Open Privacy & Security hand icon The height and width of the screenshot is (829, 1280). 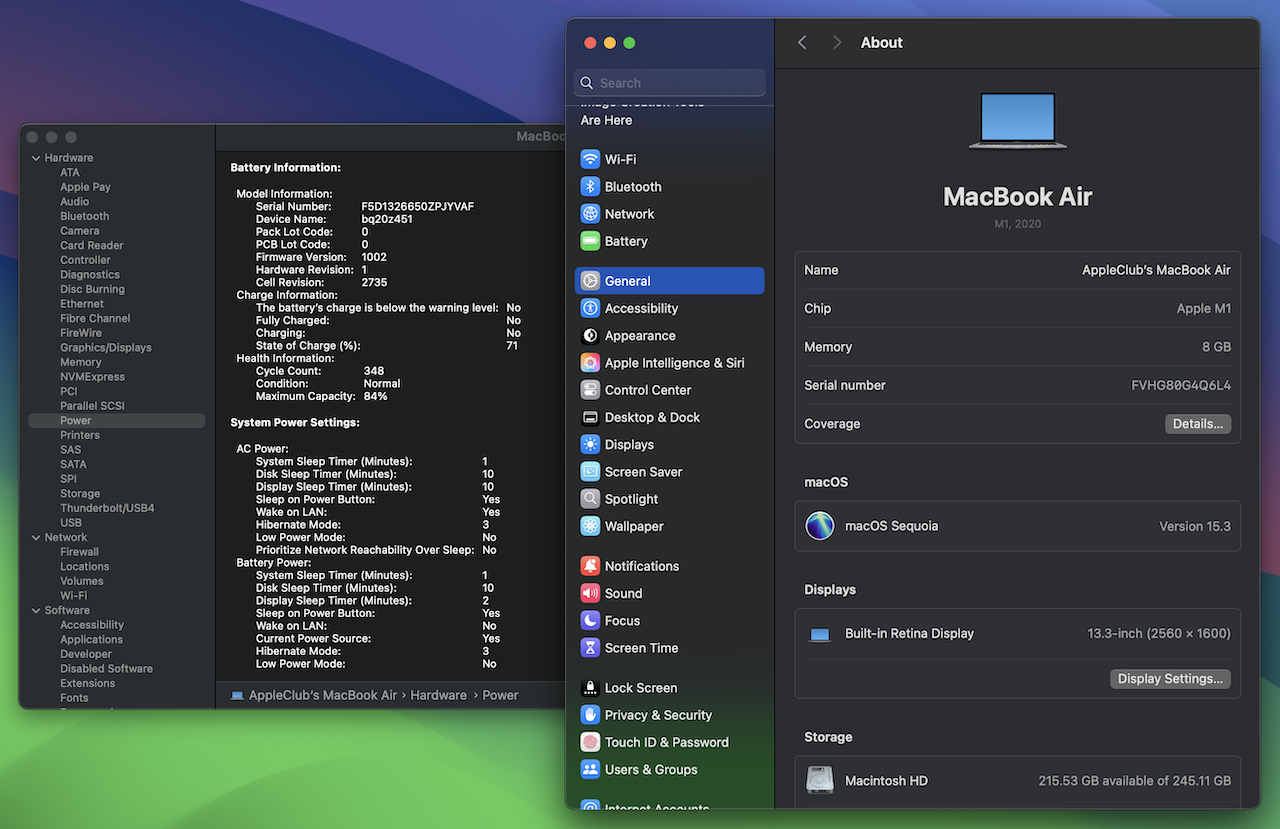[x=590, y=715]
